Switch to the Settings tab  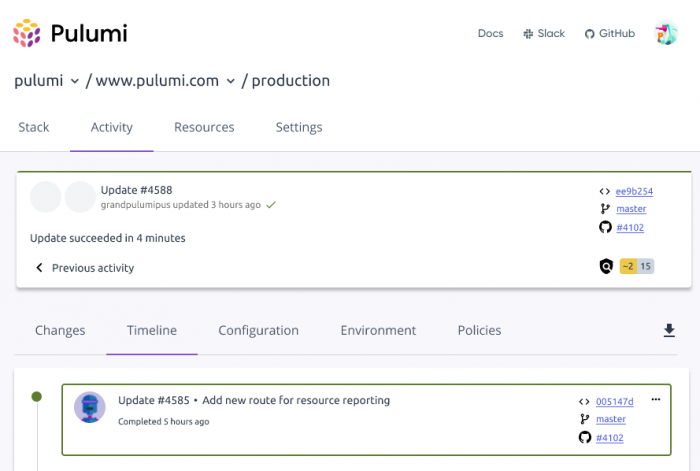pyautogui.click(x=299, y=127)
